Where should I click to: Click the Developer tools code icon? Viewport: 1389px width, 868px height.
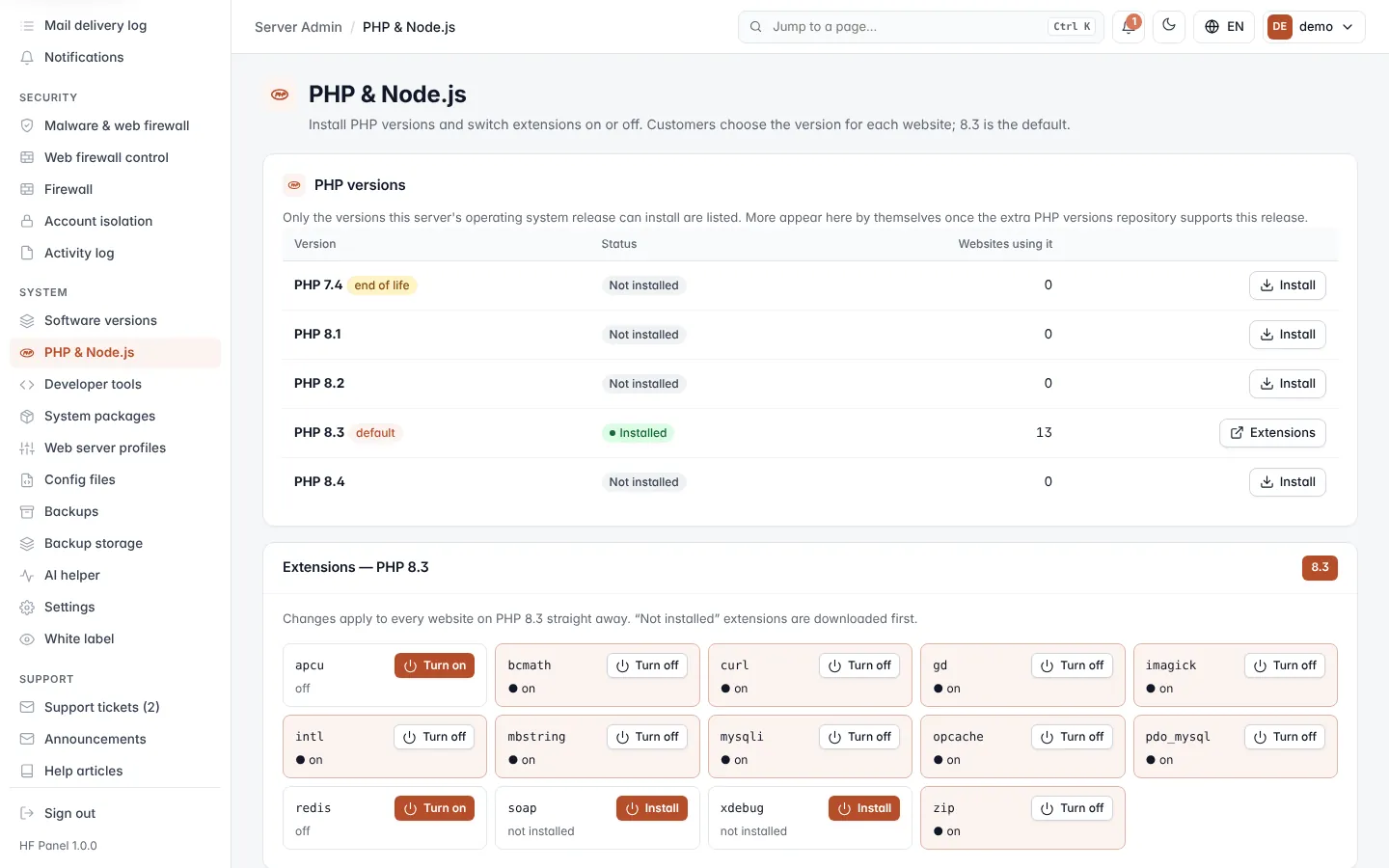(27, 384)
